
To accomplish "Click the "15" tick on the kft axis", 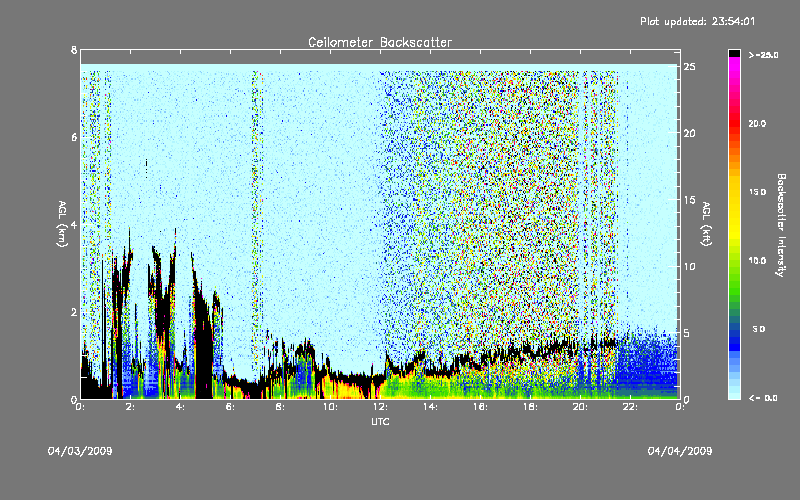I will 689,200.
